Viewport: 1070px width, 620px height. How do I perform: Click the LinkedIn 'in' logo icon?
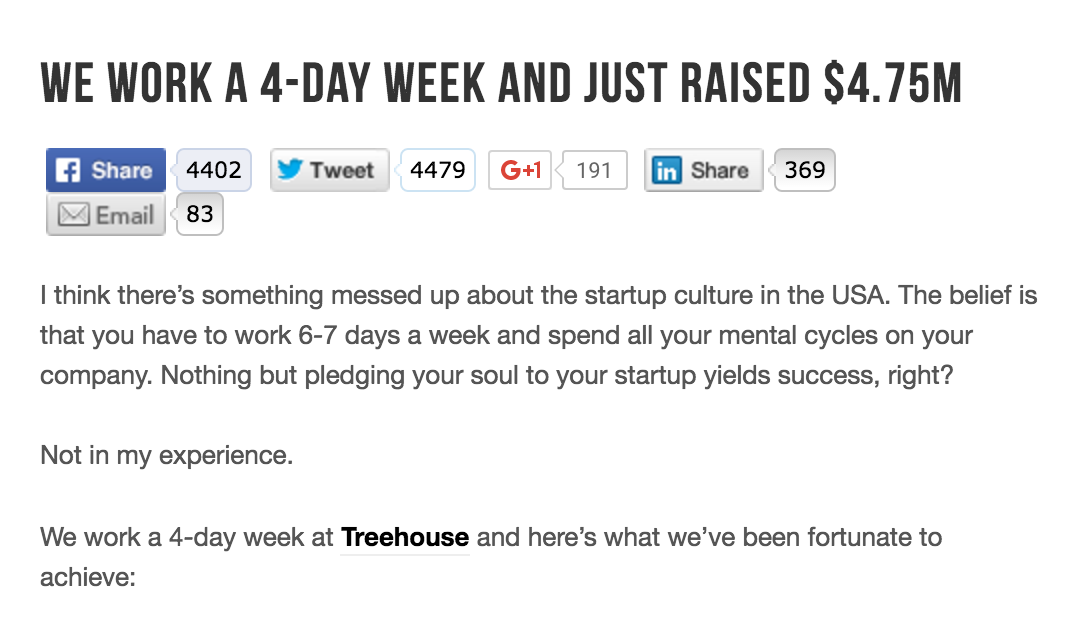(667, 171)
